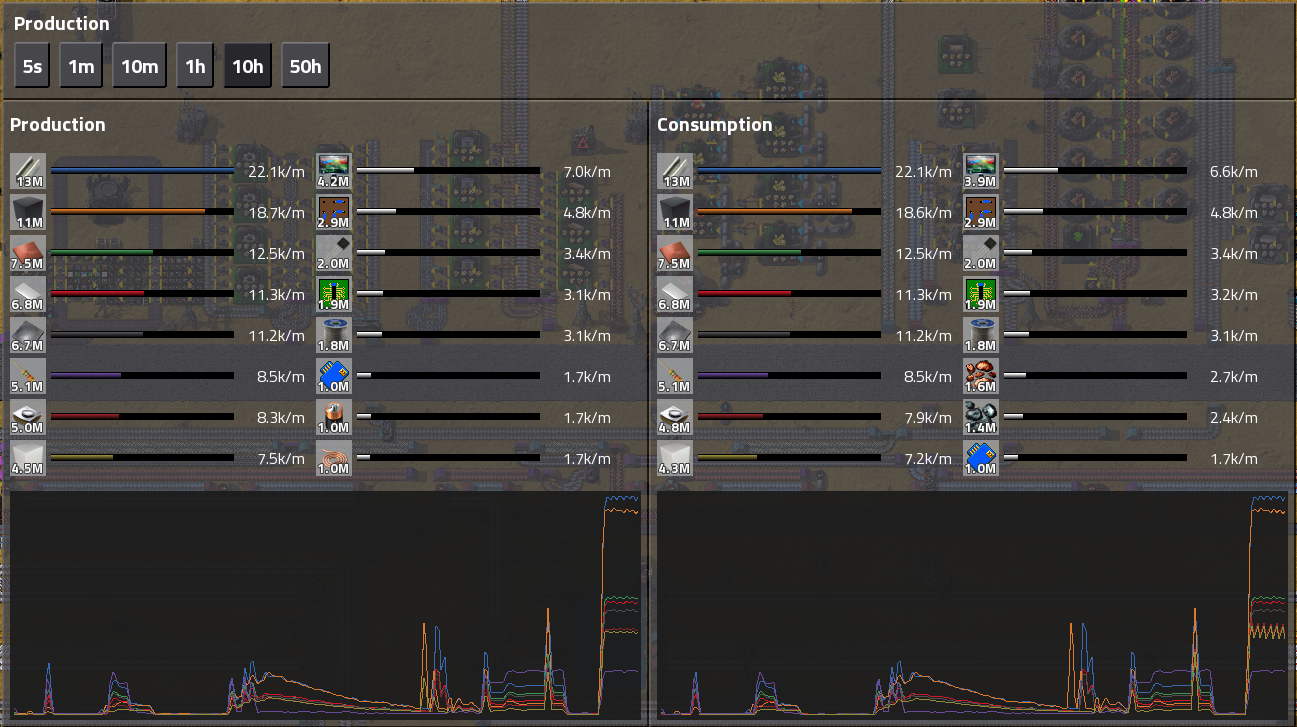
Task: Set the time range to 1m
Action: coord(81,66)
